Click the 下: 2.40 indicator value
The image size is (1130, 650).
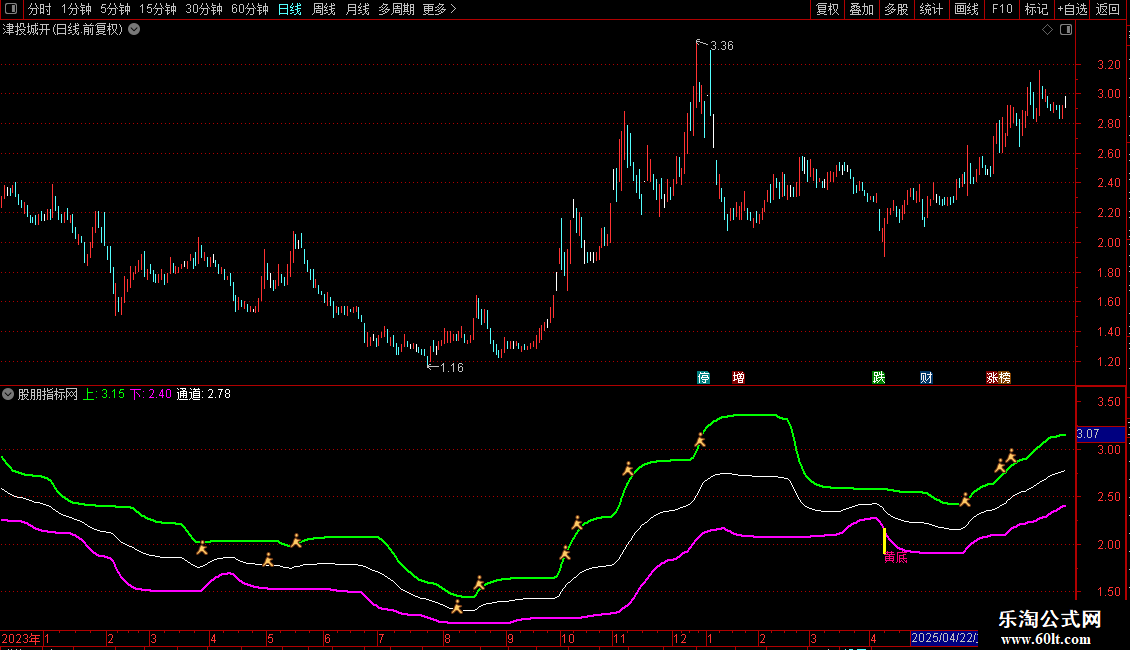[151, 394]
